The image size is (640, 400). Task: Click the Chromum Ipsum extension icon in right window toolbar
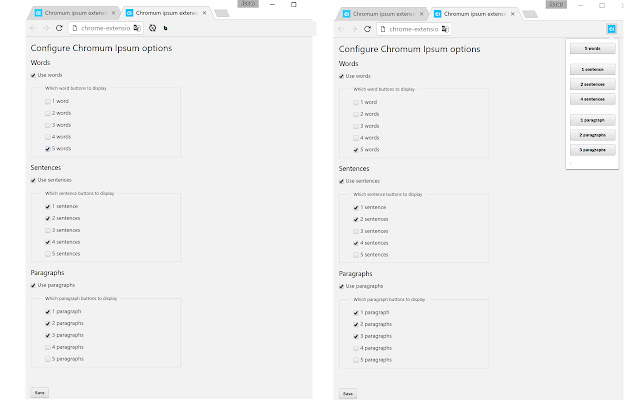point(611,29)
